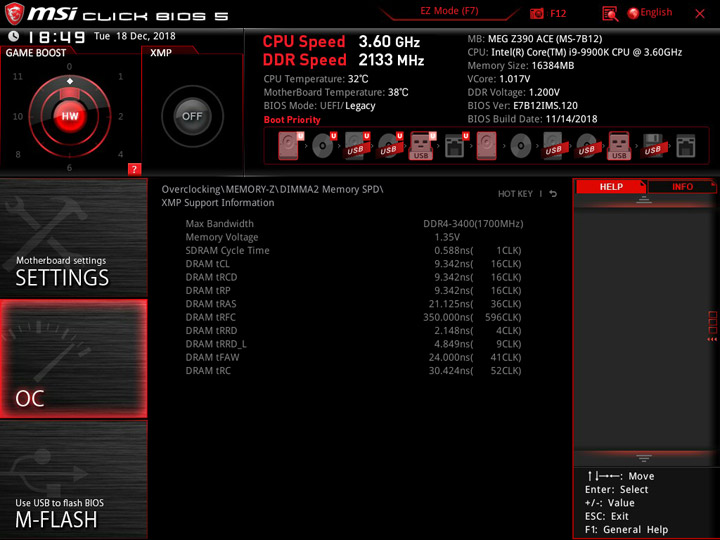Image resolution: width=720 pixels, height=540 pixels.
Task: Select the DRAM tRCD row
Action: pyautogui.click(x=354, y=277)
